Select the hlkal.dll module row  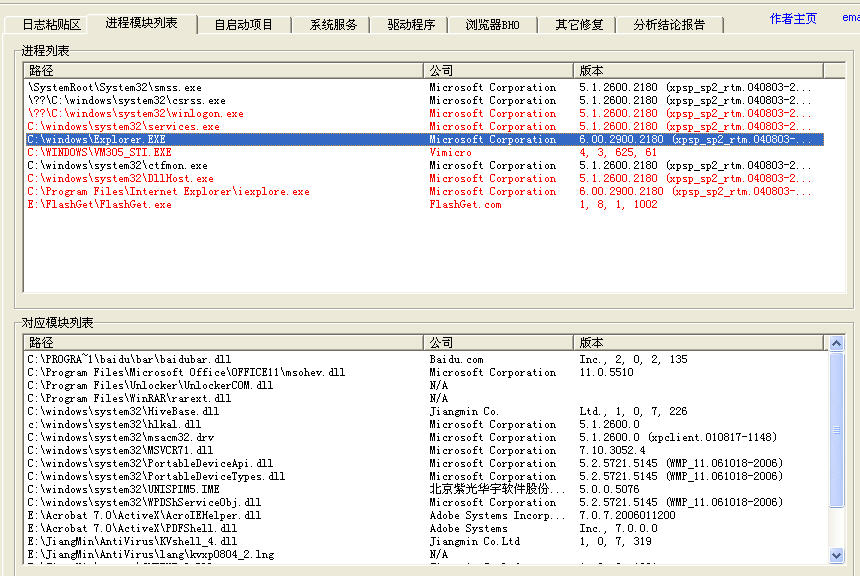click(425, 424)
